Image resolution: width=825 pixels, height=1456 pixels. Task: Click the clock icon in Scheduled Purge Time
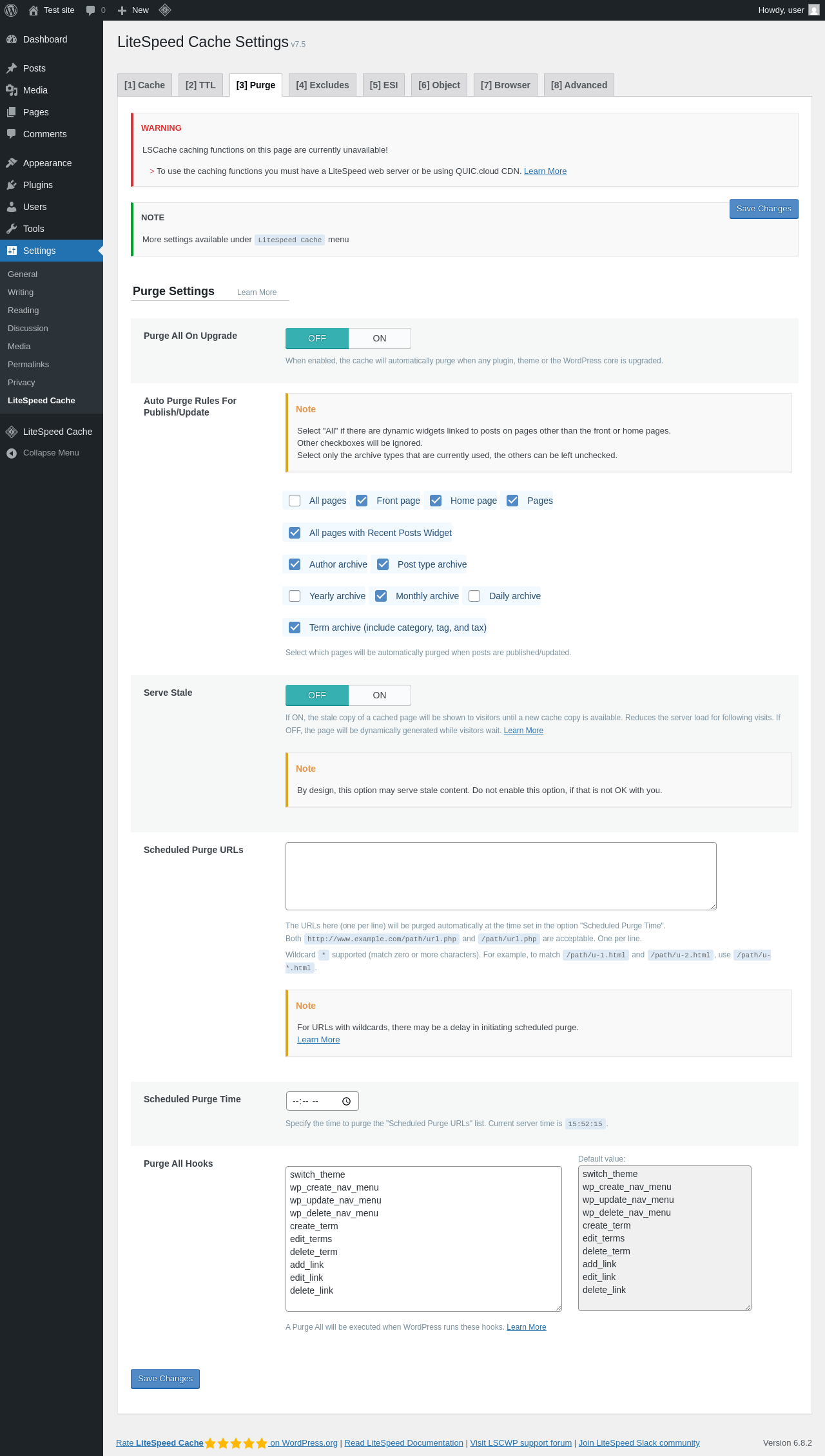(x=346, y=1101)
